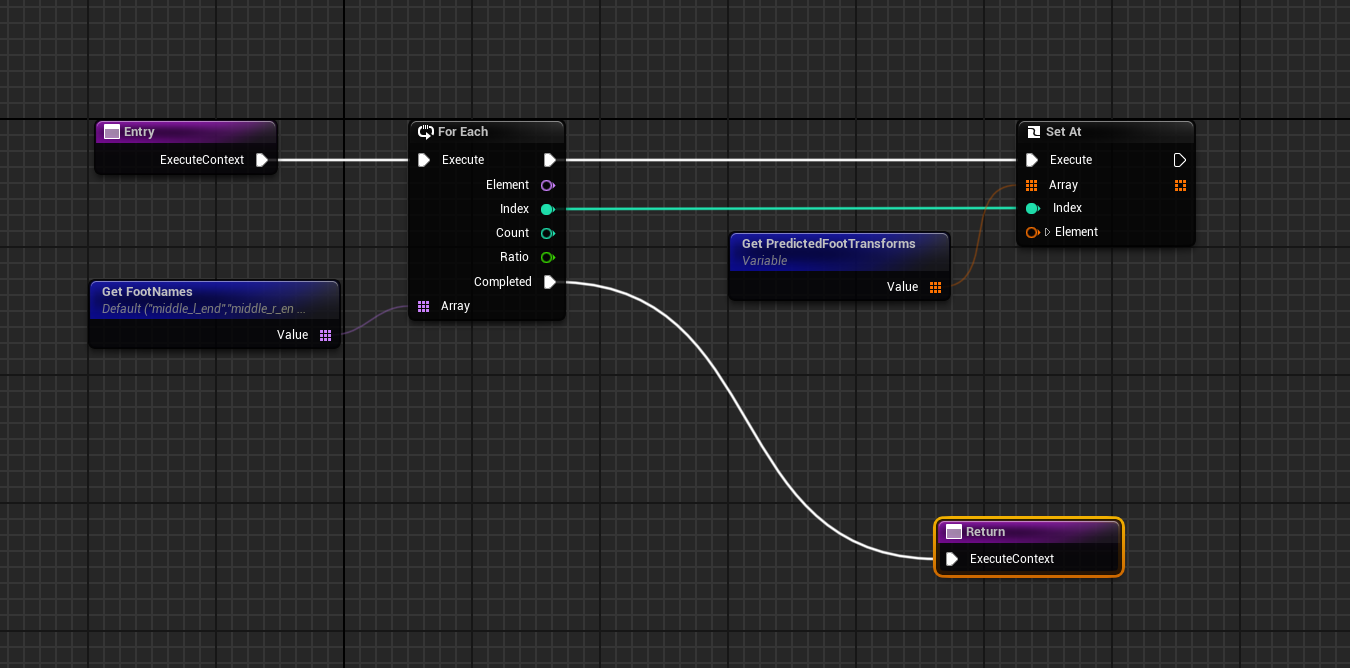Click the Set At Execute input pin
This screenshot has height=668, width=1350.
point(1032,160)
